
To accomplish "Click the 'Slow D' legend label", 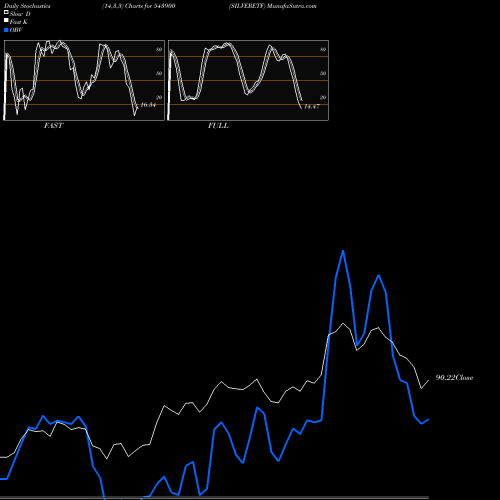I will click(x=20, y=14).
